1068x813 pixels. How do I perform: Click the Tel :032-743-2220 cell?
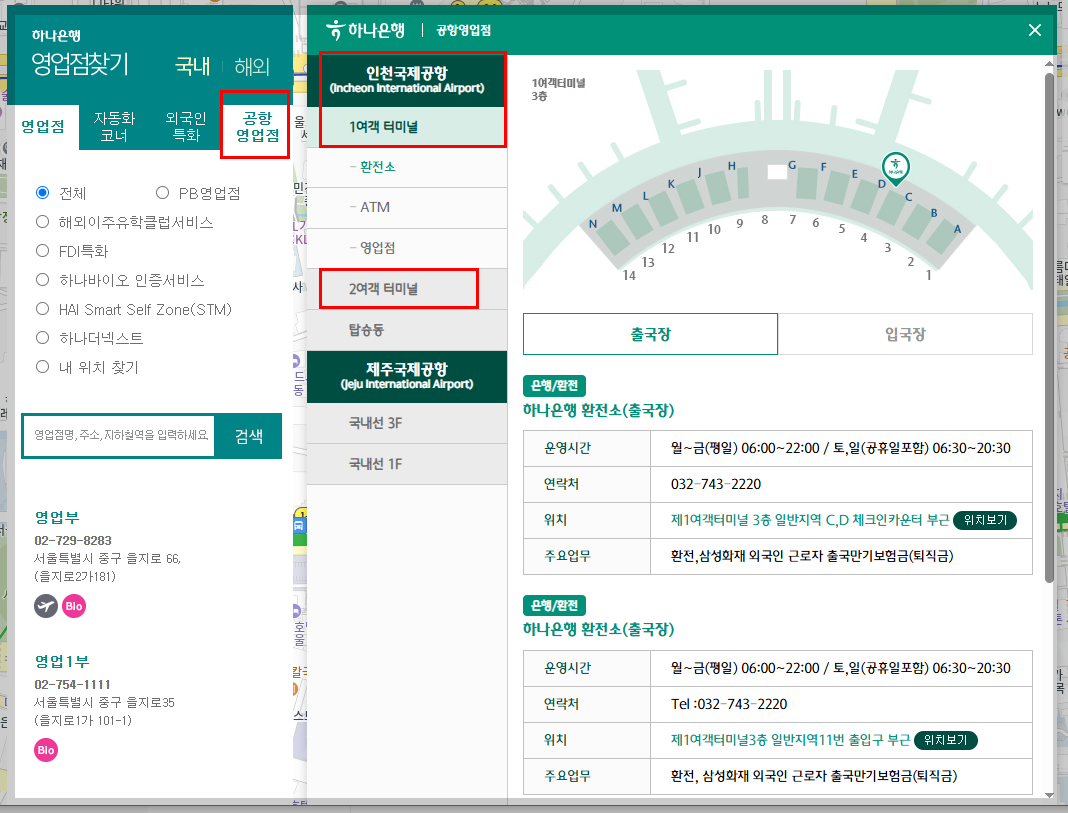[841, 704]
